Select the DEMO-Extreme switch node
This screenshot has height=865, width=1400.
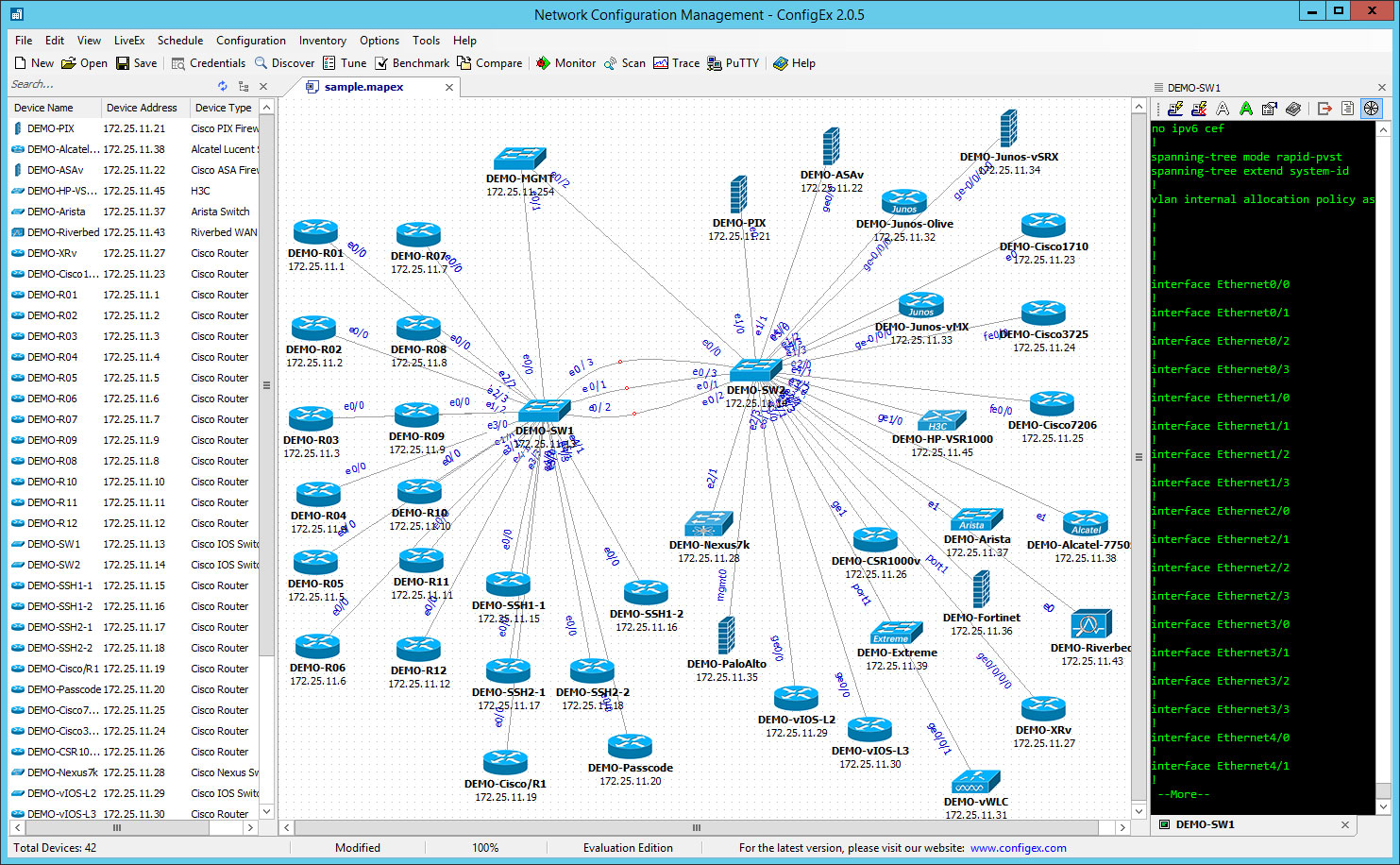[x=896, y=633]
